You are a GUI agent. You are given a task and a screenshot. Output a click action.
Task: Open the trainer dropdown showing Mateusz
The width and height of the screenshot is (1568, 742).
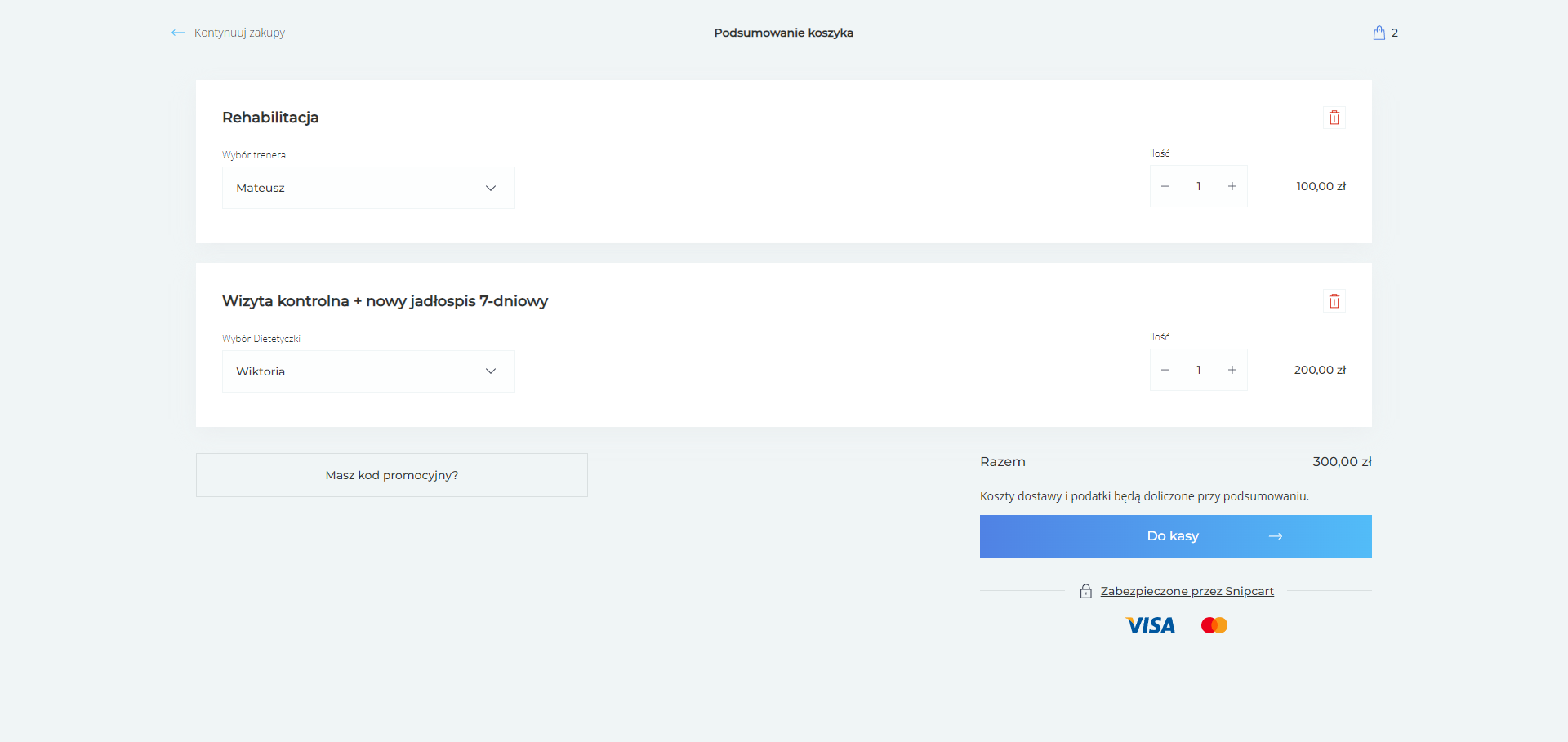[367, 187]
